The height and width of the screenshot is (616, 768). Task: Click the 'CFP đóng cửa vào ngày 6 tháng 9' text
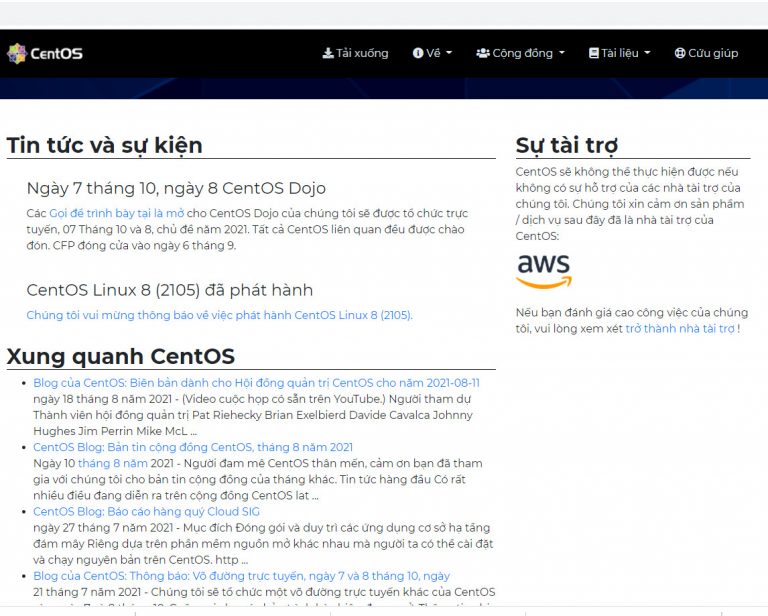(144, 246)
